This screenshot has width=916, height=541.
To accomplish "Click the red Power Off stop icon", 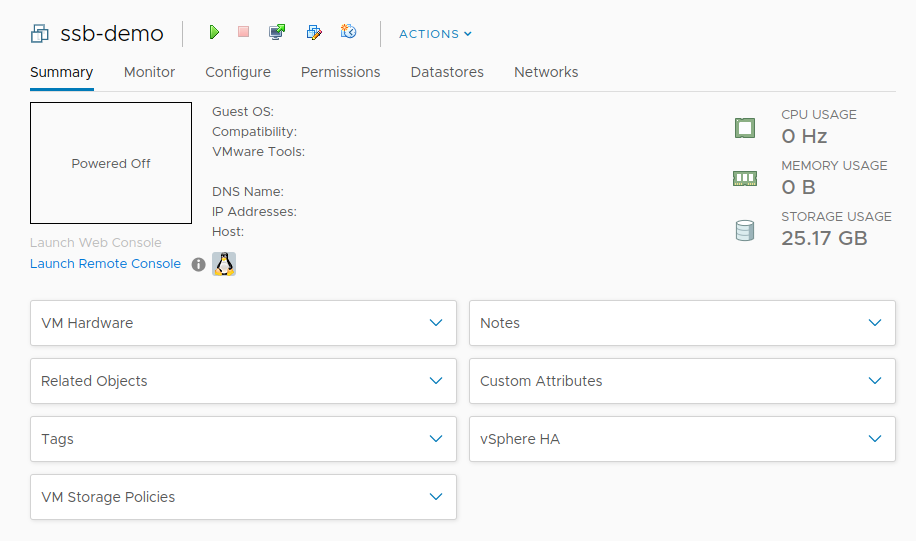I will point(243,32).
